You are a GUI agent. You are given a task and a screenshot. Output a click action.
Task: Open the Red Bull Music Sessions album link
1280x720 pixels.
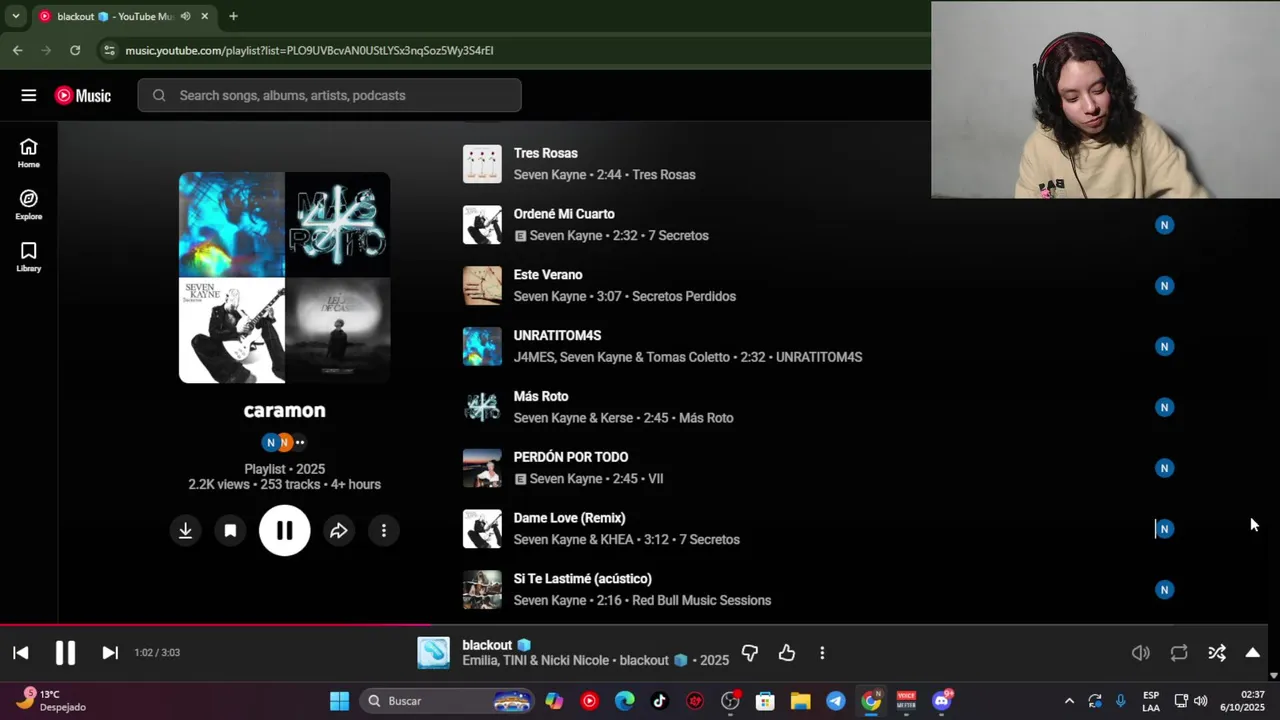pyautogui.click(x=701, y=601)
